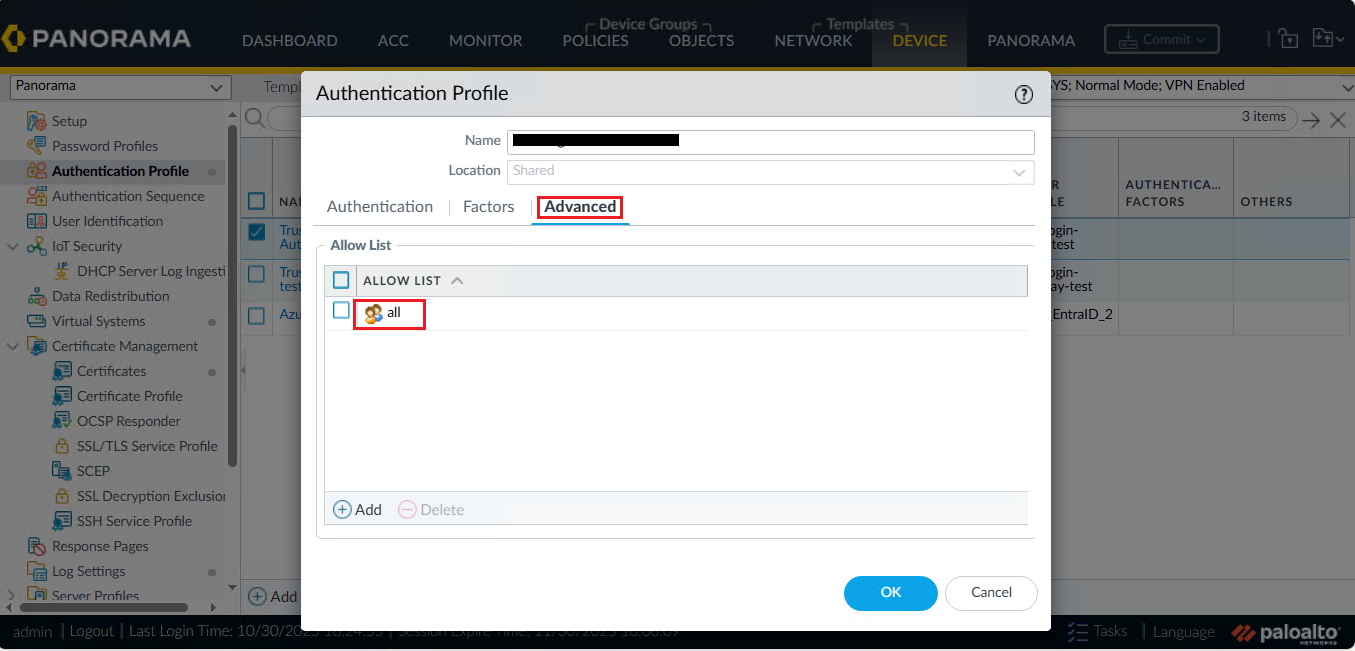Collapse the Certificate Management tree node
The width and height of the screenshot is (1355, 651).
tap(12, 346)
